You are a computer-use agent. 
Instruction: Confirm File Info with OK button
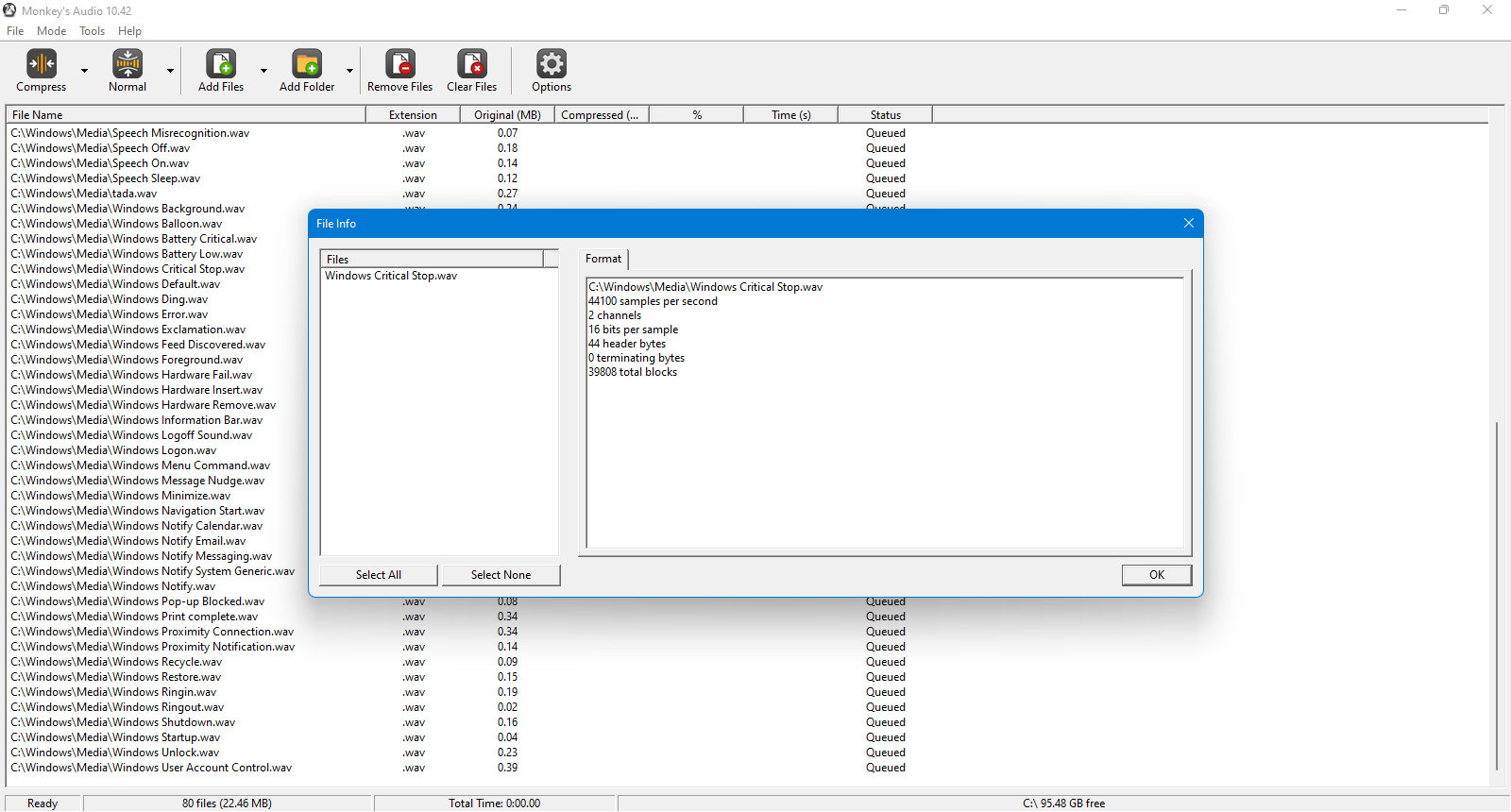pos(1157,575)
